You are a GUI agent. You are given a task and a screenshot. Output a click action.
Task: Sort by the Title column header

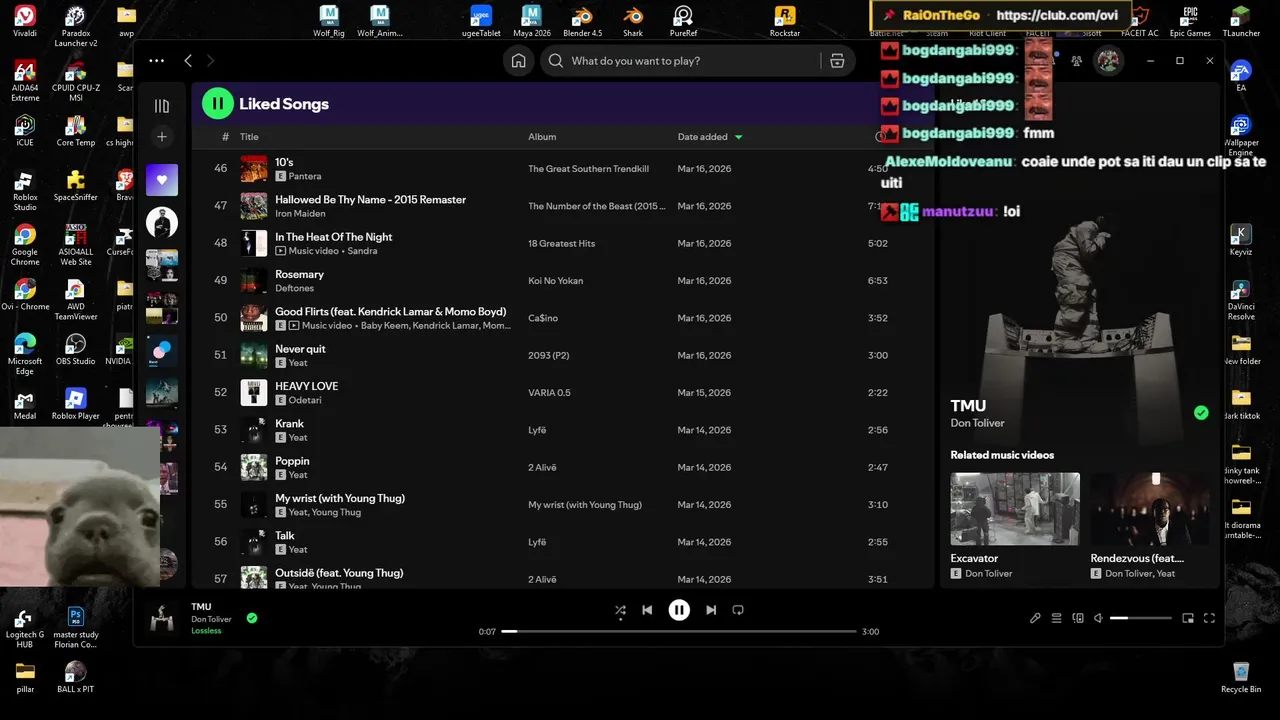point(249,137)
